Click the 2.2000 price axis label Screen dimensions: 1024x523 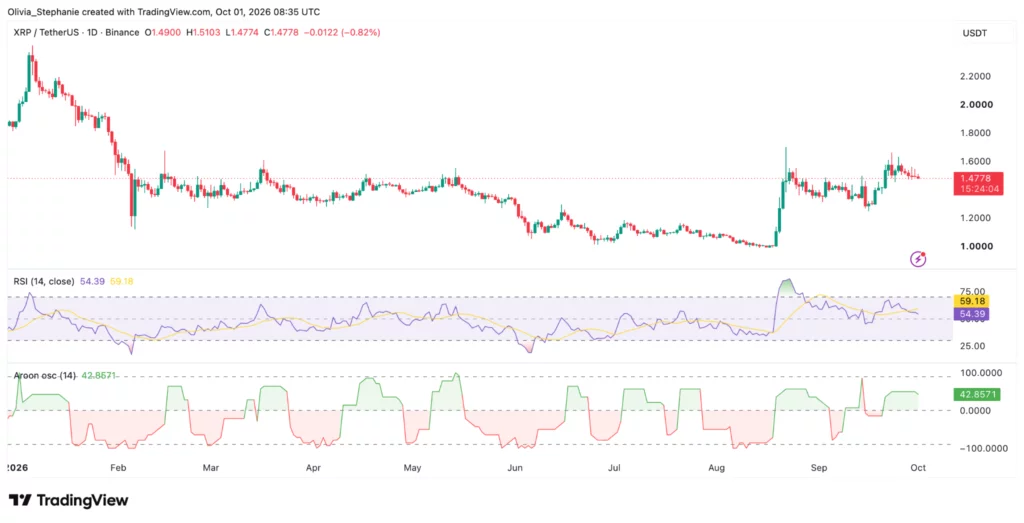coord(975,76)
